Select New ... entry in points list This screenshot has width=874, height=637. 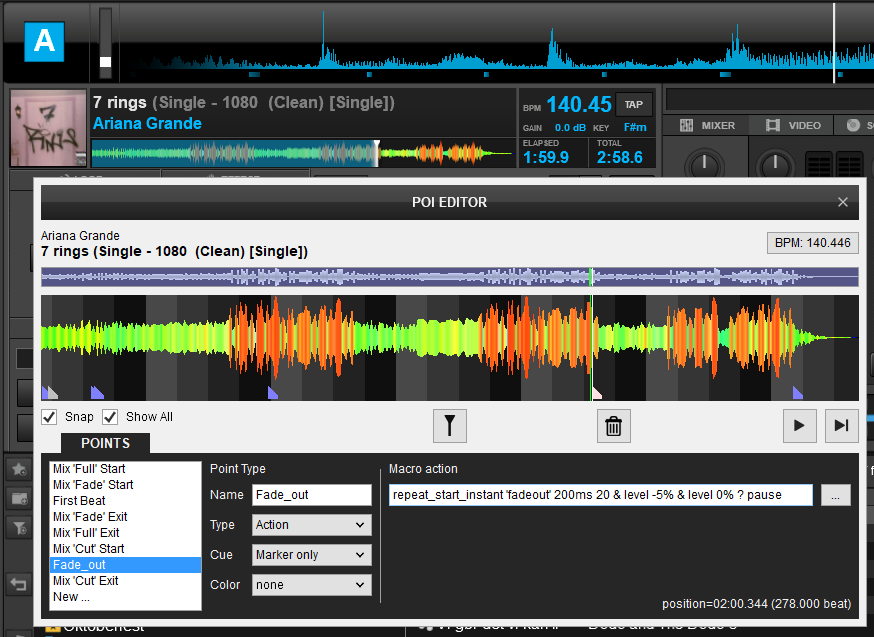[x=125, y=597]
